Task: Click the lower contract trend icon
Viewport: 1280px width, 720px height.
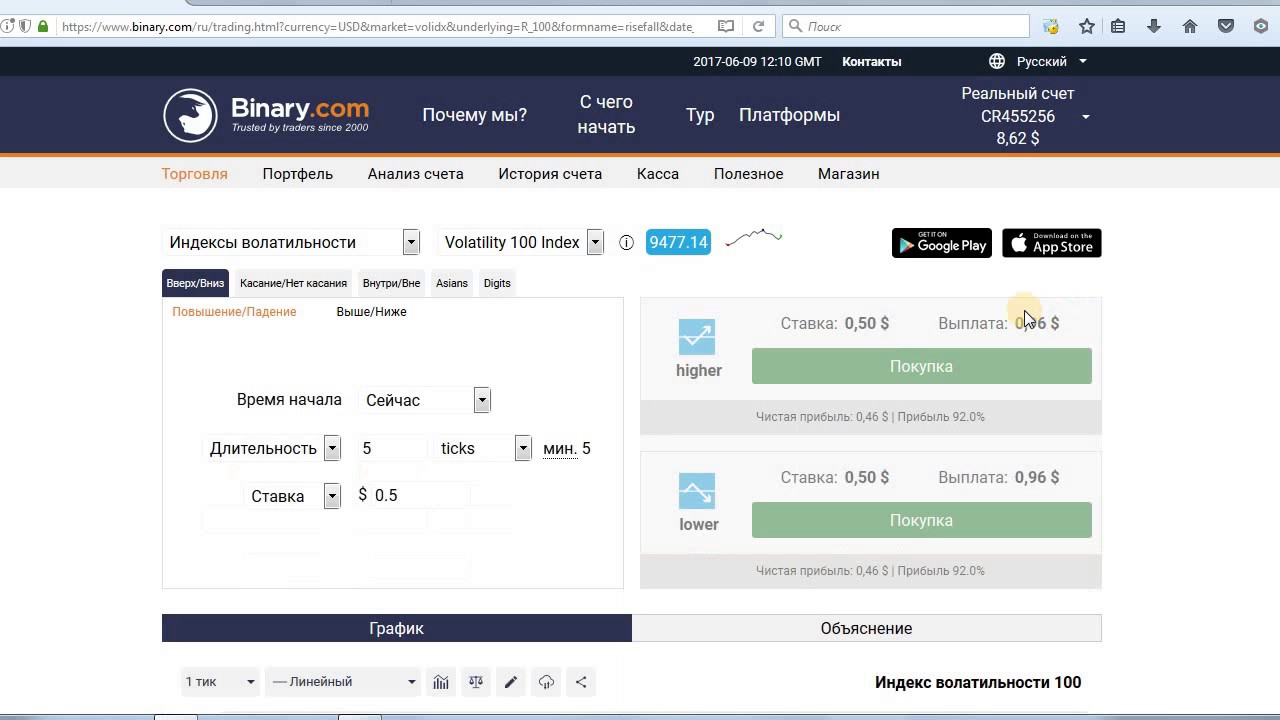Action: (x=697, y=491)
